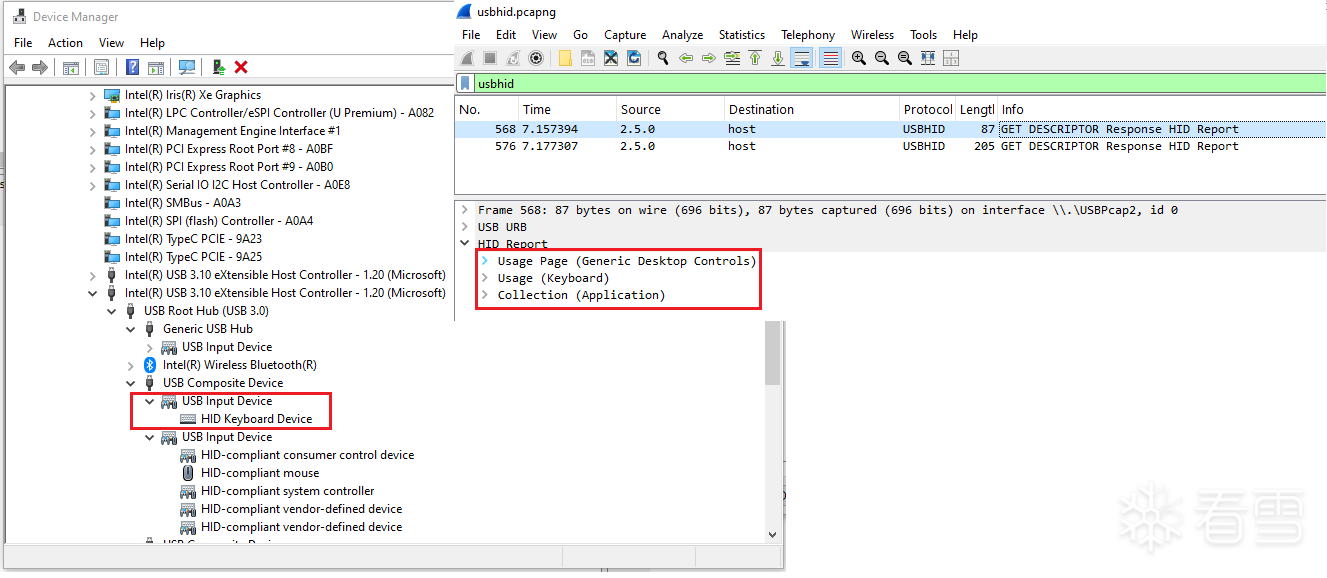This screenshot has height=578, width=1327.
Task: Click the capture options gear icon
Action: [x=536, y=59]
